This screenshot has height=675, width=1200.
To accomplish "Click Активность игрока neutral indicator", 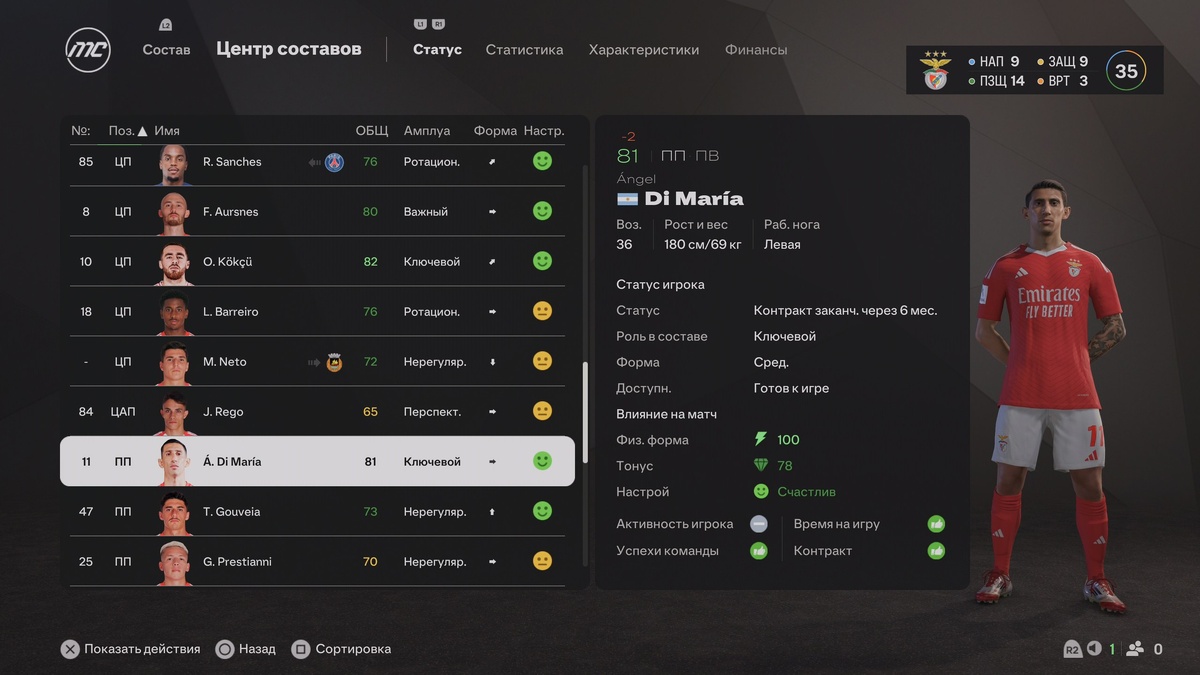I will (759, 524).
